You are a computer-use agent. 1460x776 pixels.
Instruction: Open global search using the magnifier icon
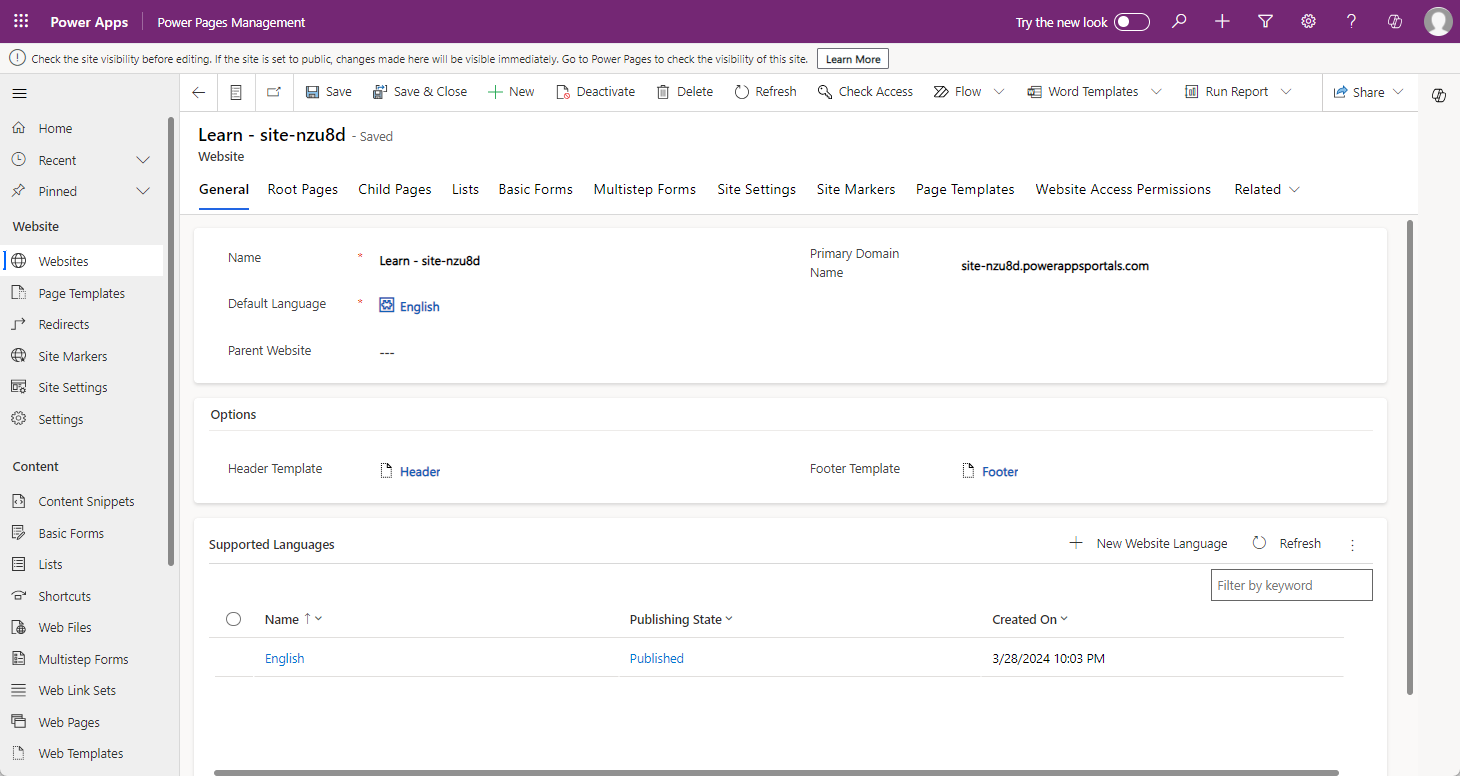pyautogui.click(x=1178, y=21)
